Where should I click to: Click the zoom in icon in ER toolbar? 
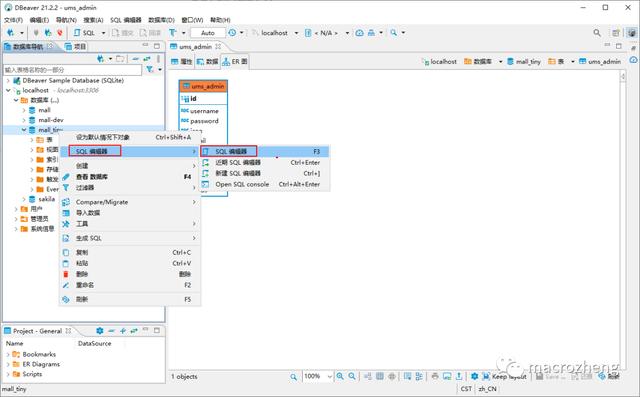(x=340, y=376)
